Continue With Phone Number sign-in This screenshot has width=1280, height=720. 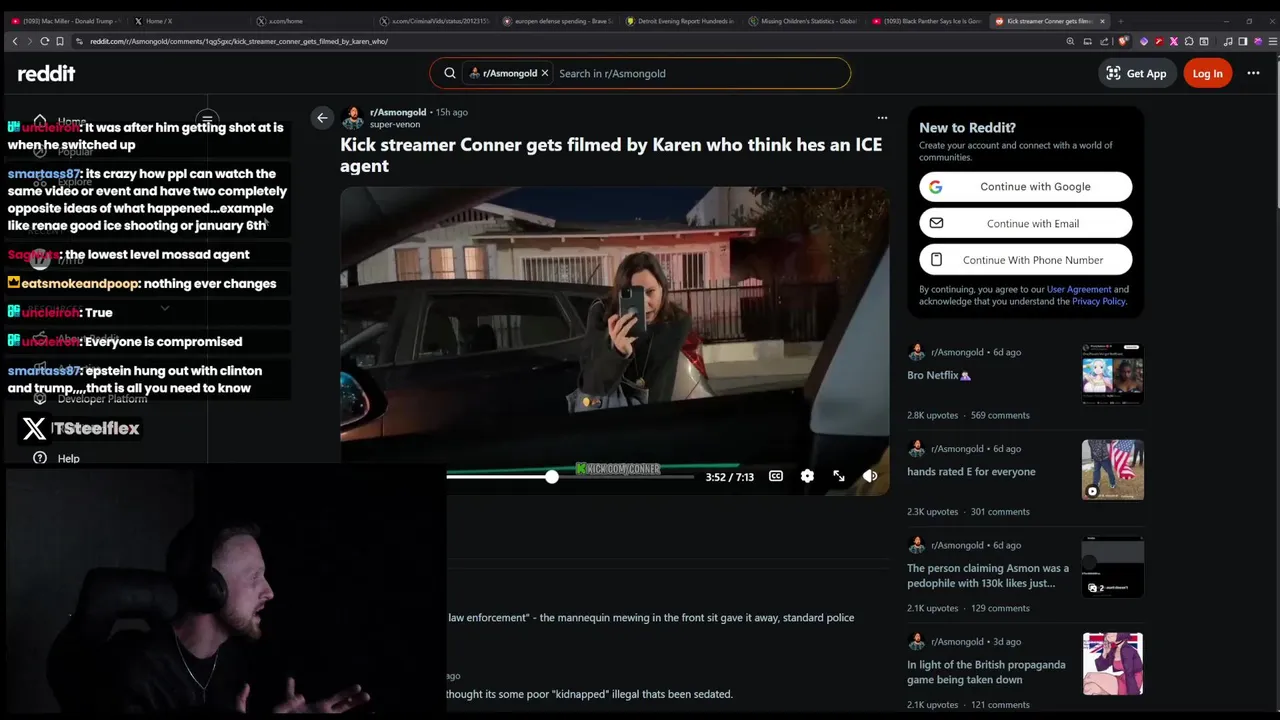point(1025,260)
